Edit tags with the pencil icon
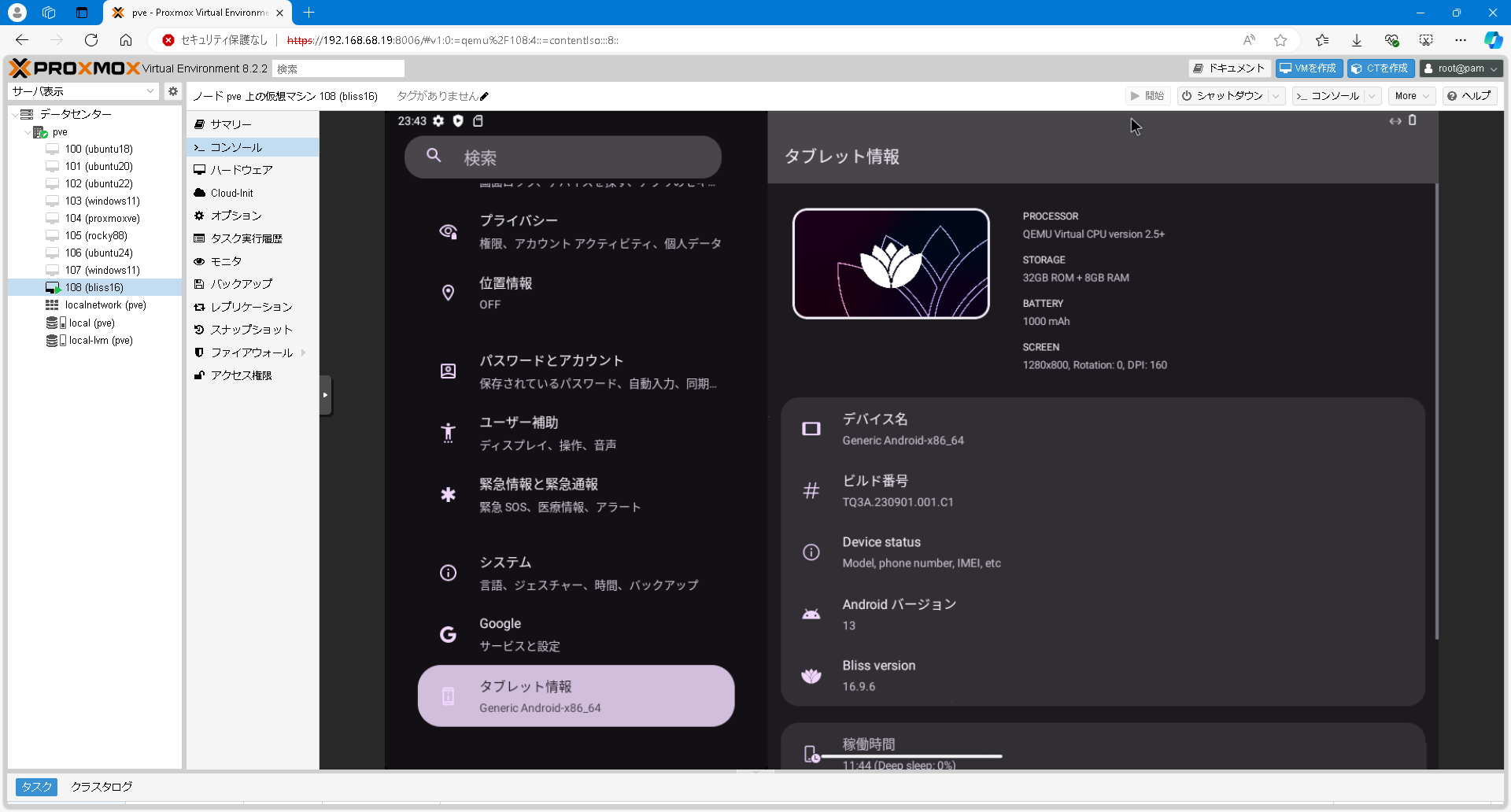 click(x=485, y=96)
